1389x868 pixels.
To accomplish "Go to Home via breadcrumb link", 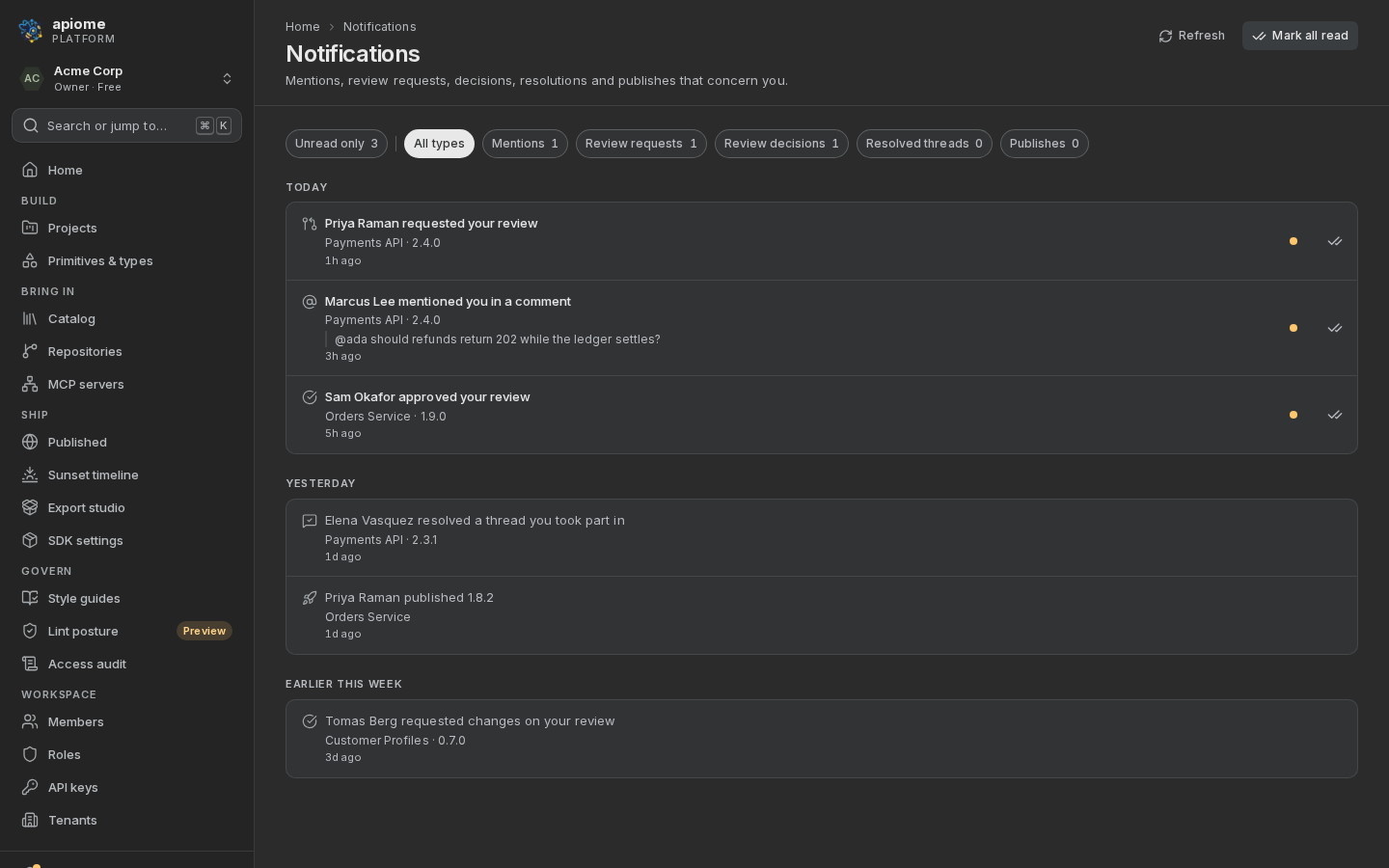I will coord(303,27).
